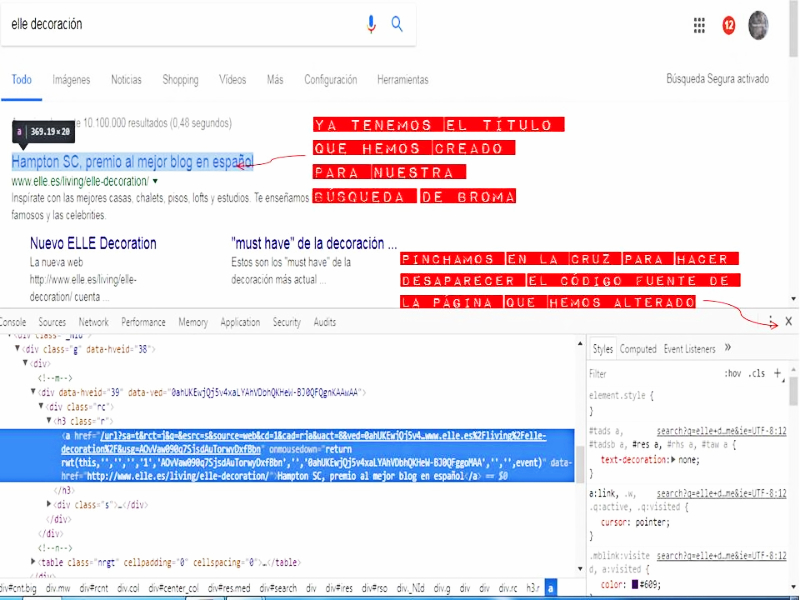Click the blue search magnifier icon

tap(397, 24)
